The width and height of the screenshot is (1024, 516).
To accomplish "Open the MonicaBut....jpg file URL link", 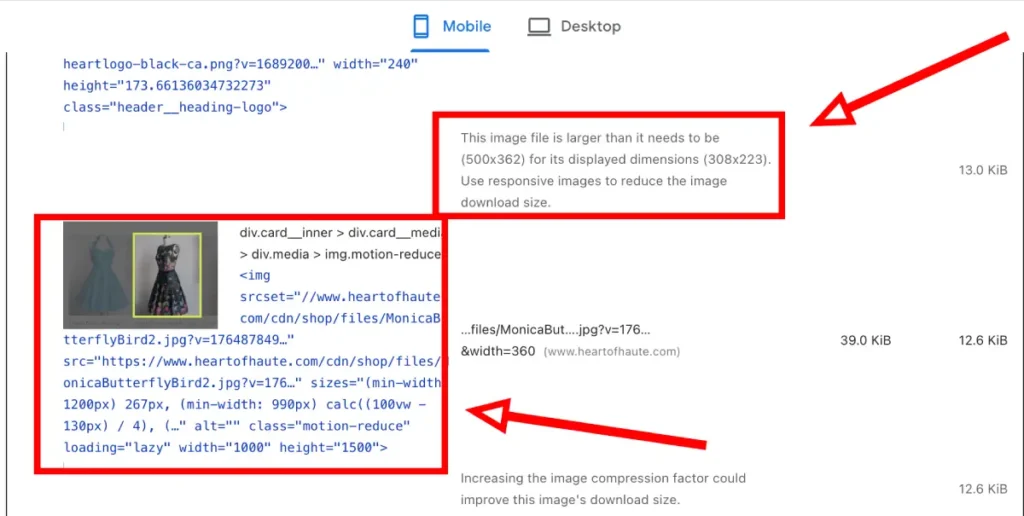I will click(555, 330).
